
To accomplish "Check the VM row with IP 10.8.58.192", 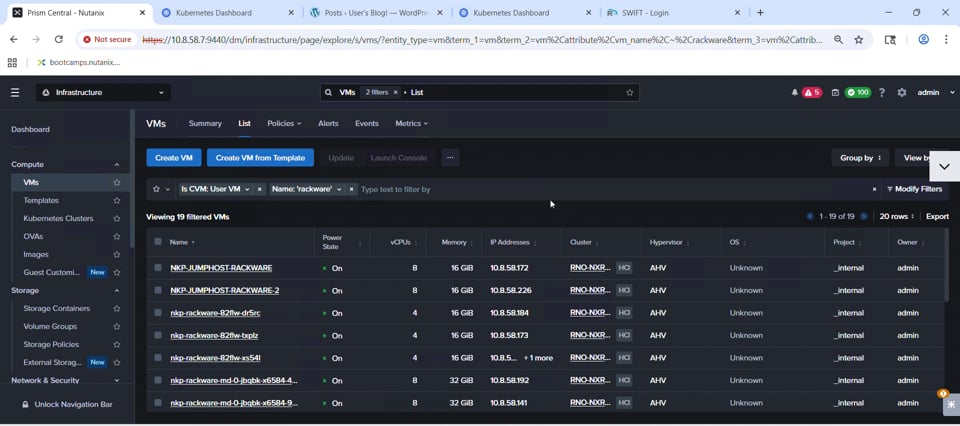I will [x=158, y=380].
